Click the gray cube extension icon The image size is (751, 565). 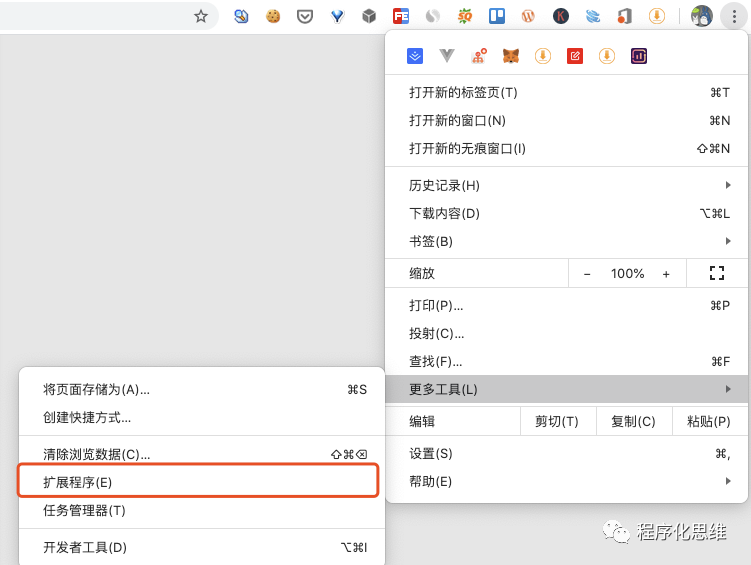[369, 16]
